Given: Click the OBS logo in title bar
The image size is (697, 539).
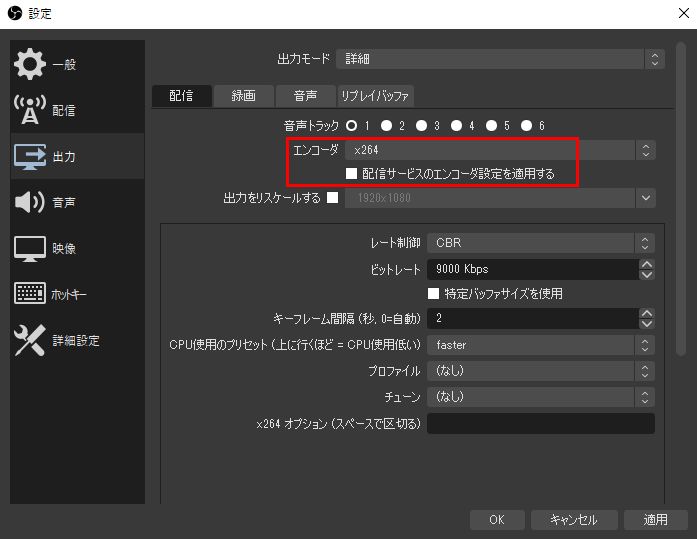Looking at the screenshot, I should pos(15,13).
